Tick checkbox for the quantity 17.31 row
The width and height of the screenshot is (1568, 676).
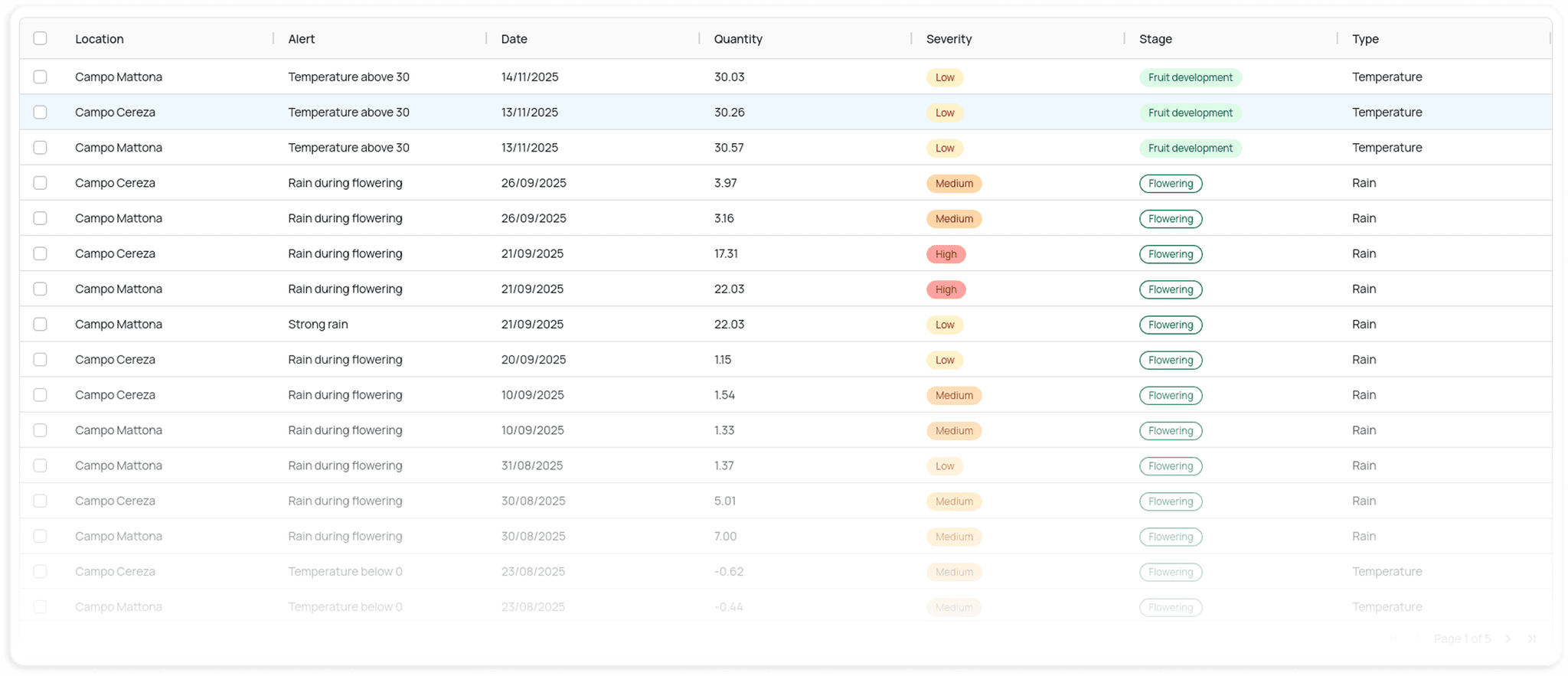pyautogui.click(x=41, y=253)
